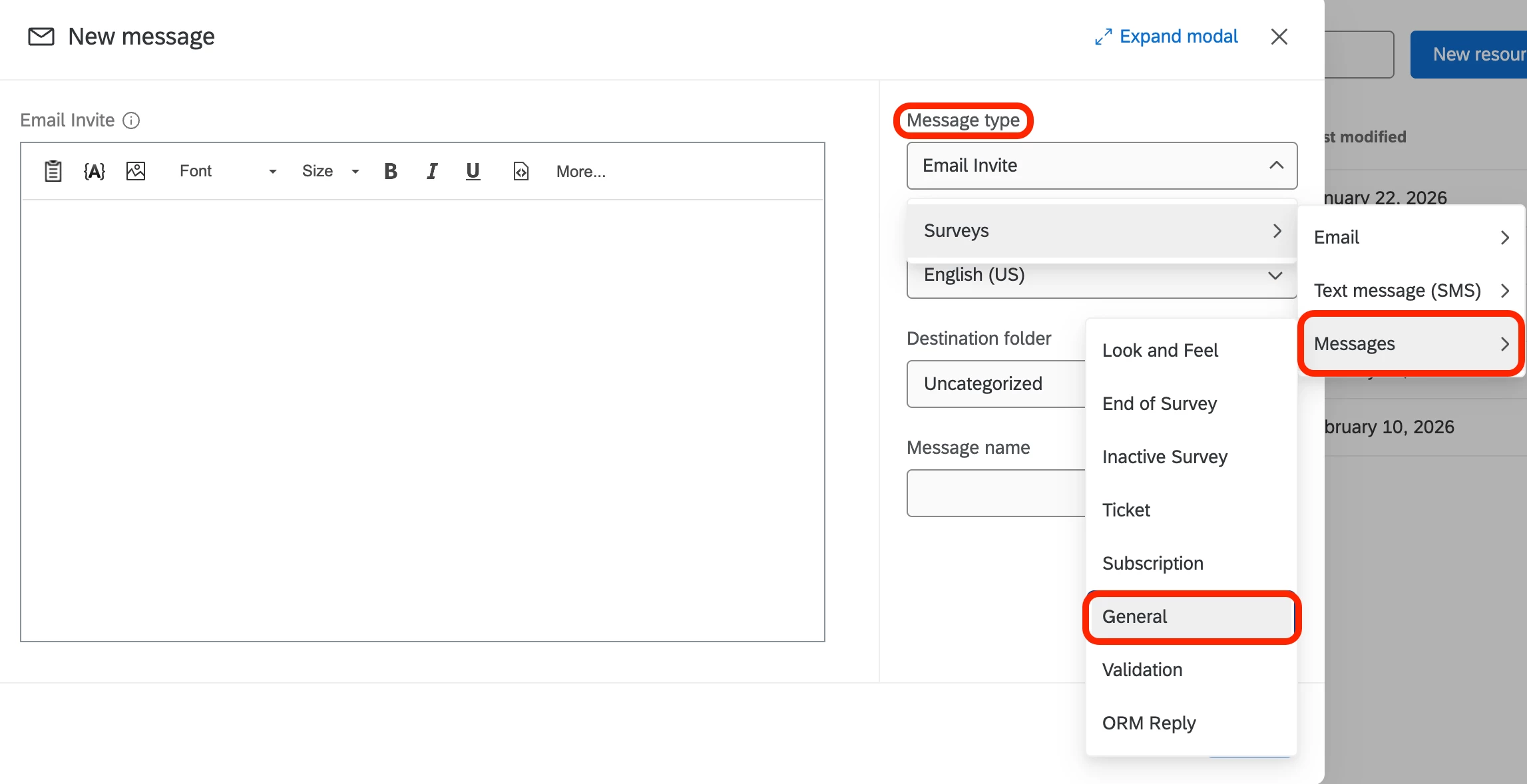Click Expand modal link
Image resolution: width=1527 pixels, height=784 pixels.
point(1167,37)
